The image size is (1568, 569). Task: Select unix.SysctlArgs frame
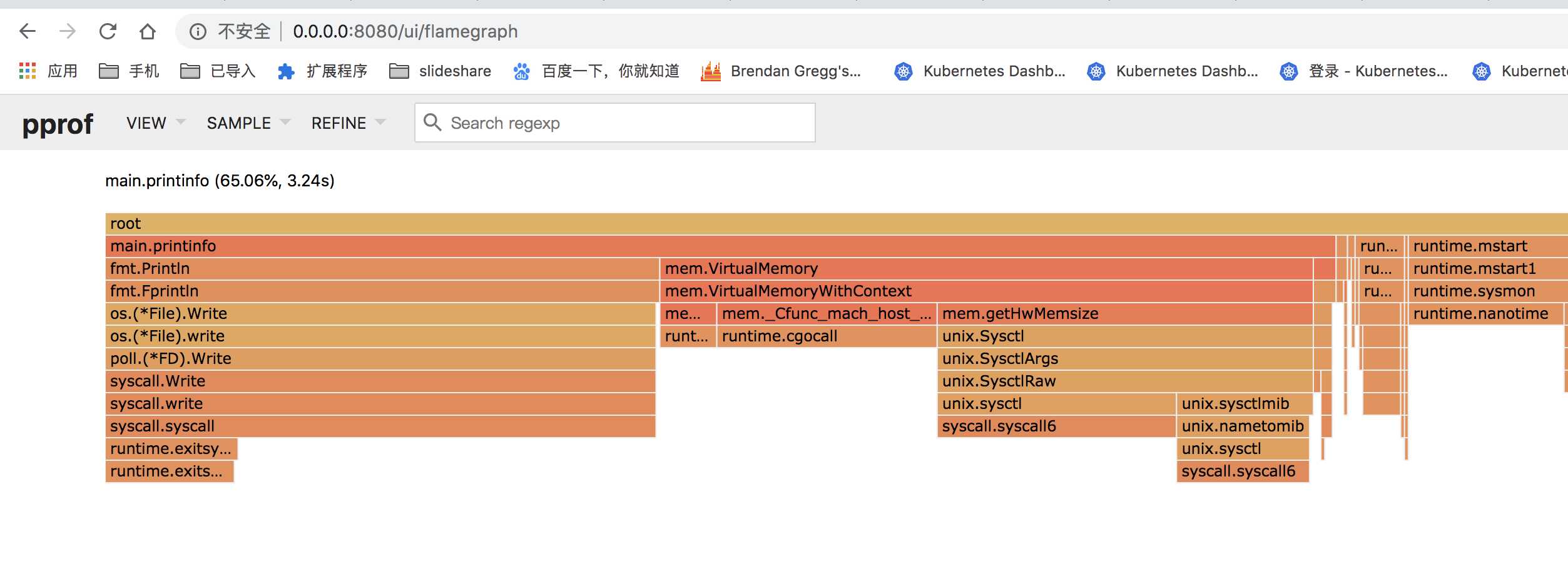point(1125,358)
